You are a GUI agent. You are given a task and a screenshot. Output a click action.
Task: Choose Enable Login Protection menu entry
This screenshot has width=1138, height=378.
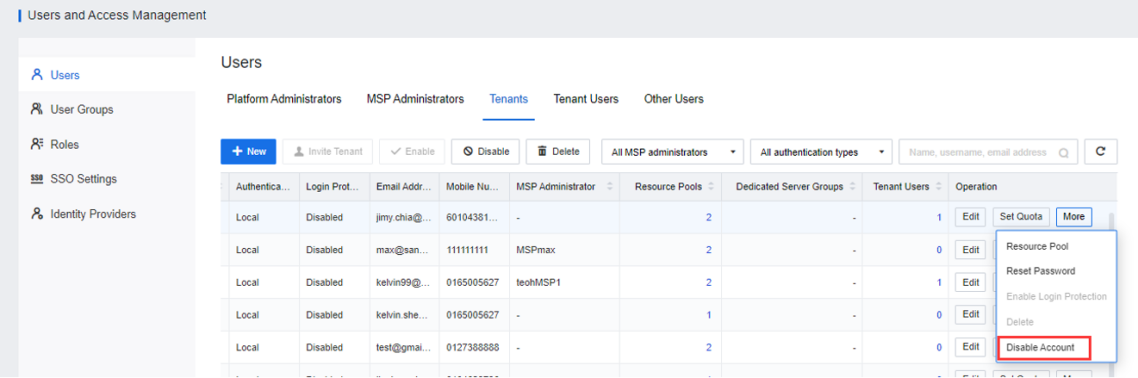click(x=1057, y=296)
